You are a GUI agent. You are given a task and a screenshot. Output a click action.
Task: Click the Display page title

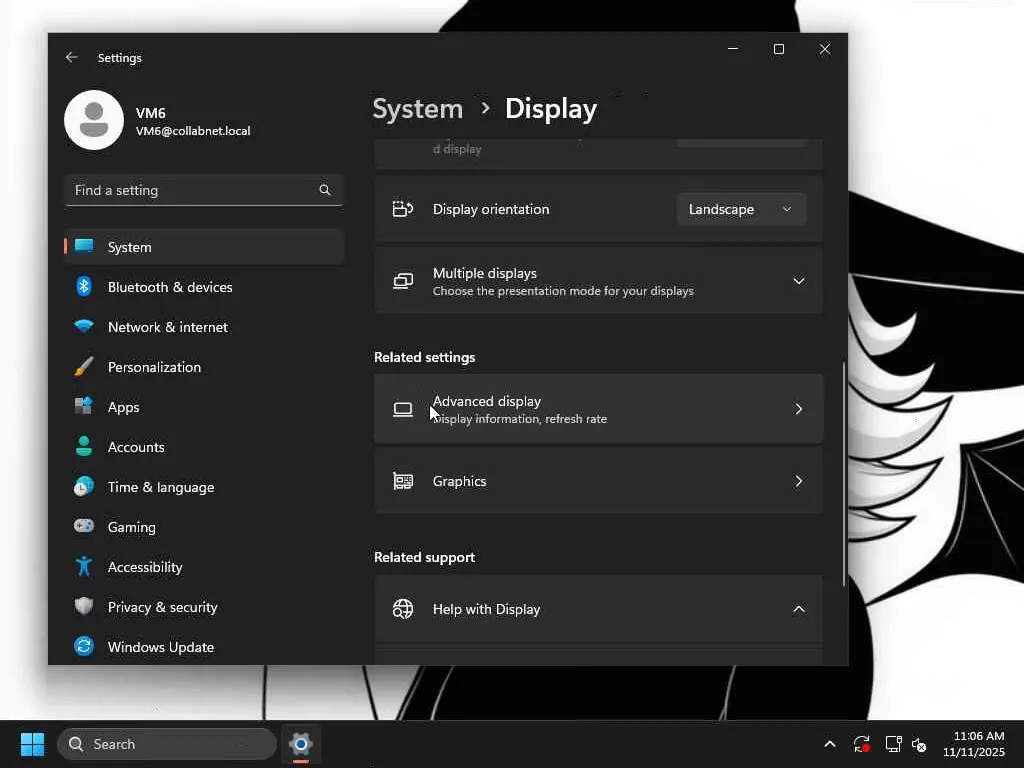pos(551,108)
